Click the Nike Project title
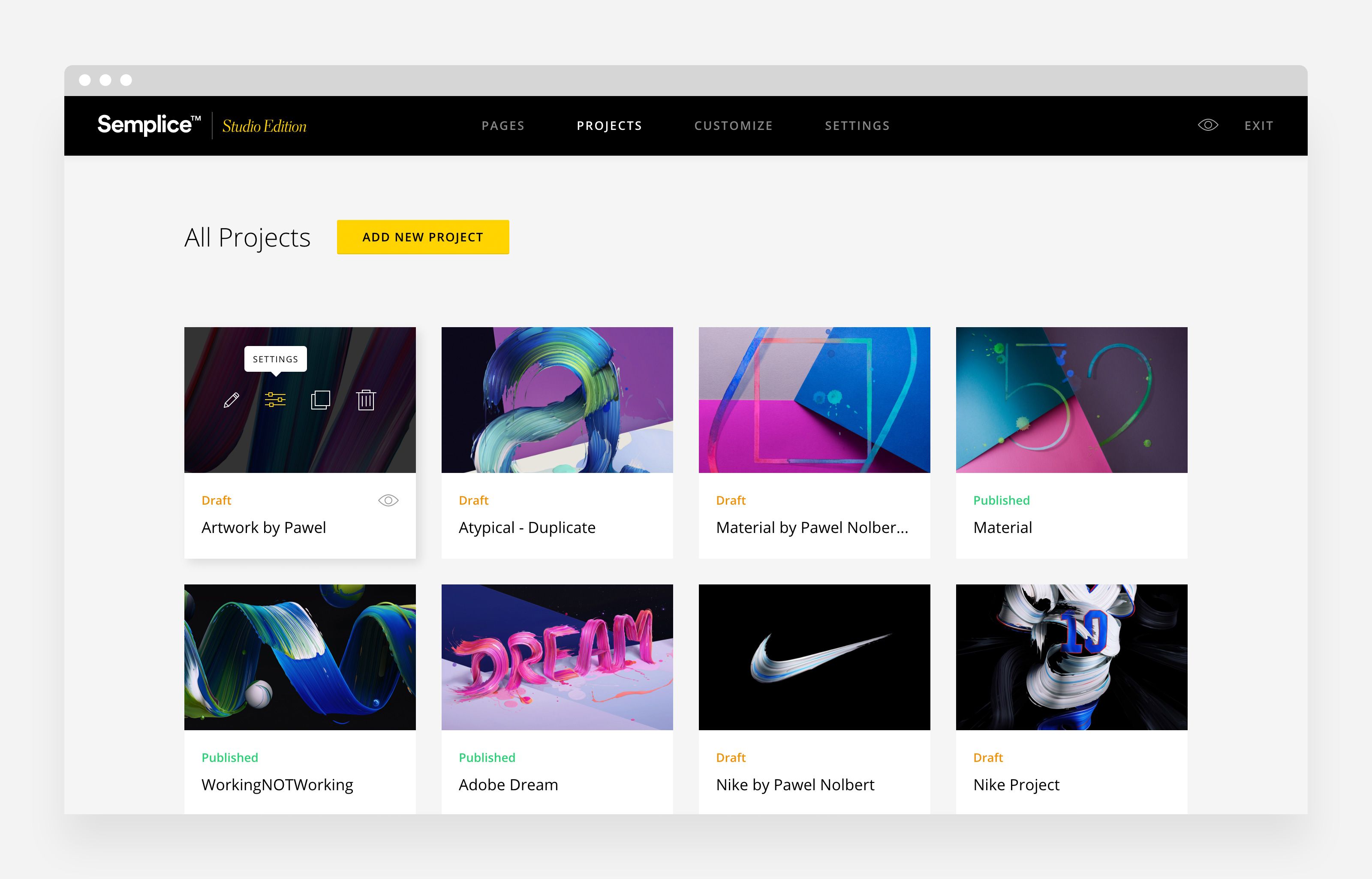Screen dimensions: 1372x879 click(x=1016, y=785)
